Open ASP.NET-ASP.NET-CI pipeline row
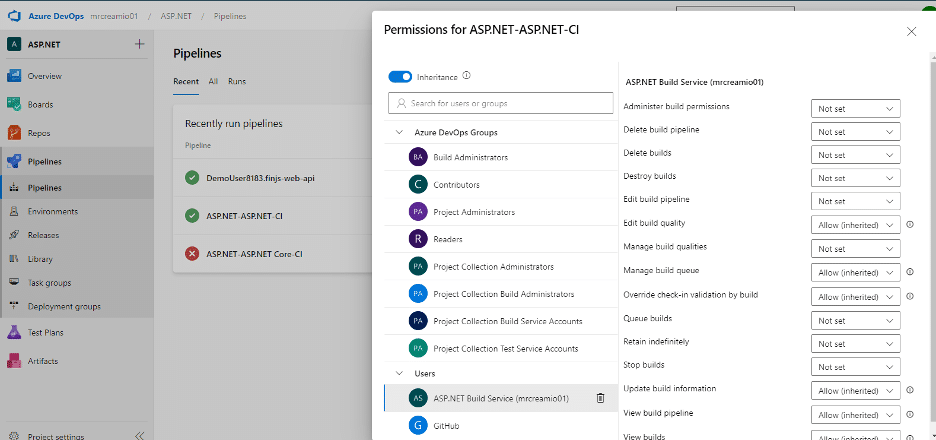 pos(272,216)
